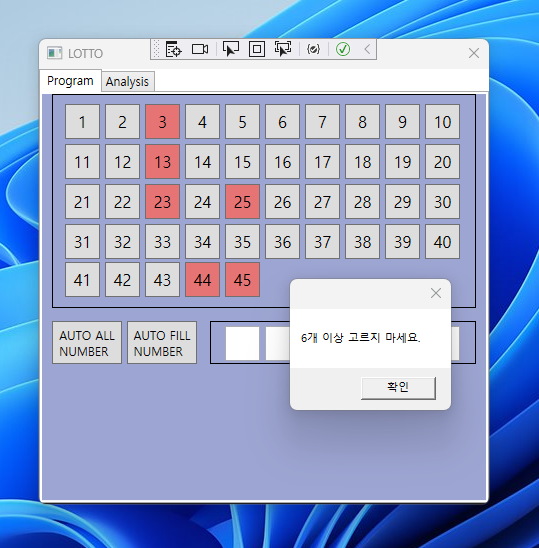Click AUTO FILL NUMBER button
The width and height of the screenshot is (539, 548).
point(162,342)
